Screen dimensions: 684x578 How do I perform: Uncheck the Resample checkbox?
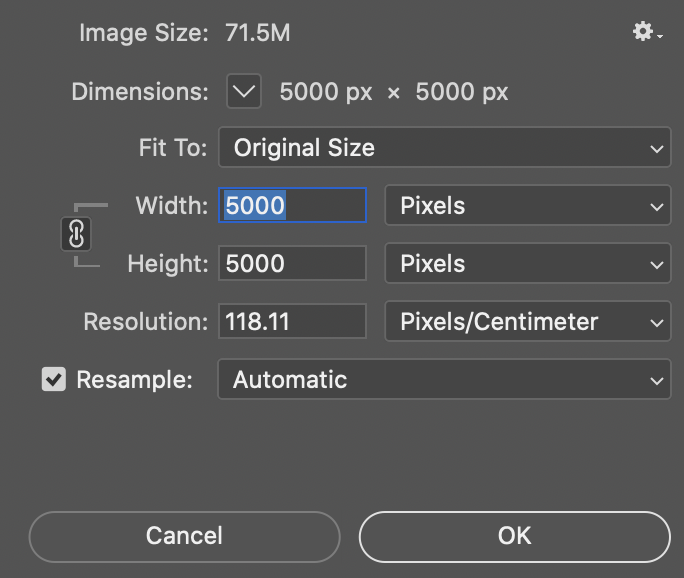(x=54, y=380)
